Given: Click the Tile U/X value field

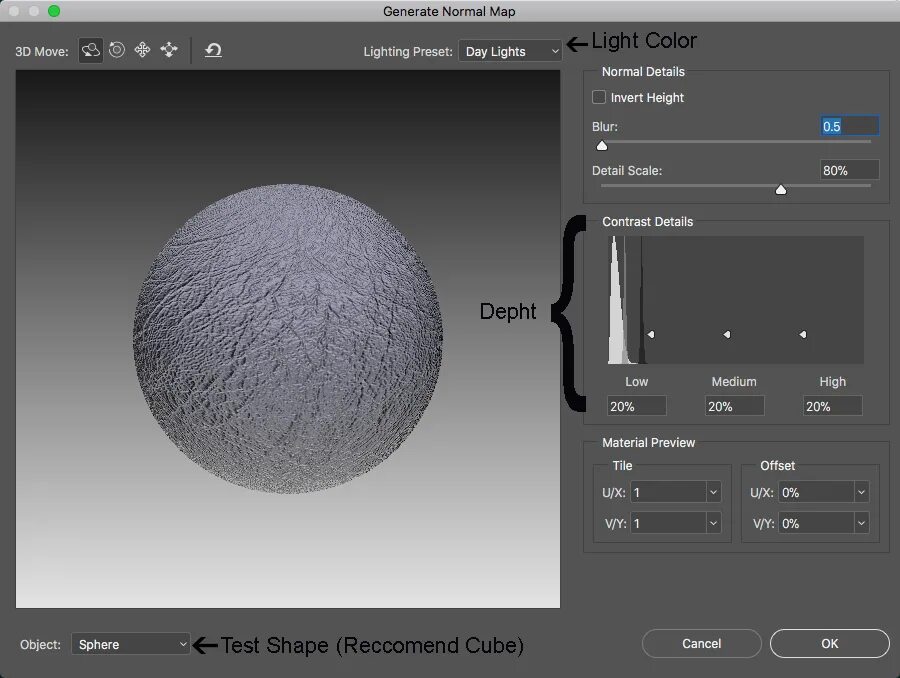Looking at the screenshot, I should (x=668, y=492).
